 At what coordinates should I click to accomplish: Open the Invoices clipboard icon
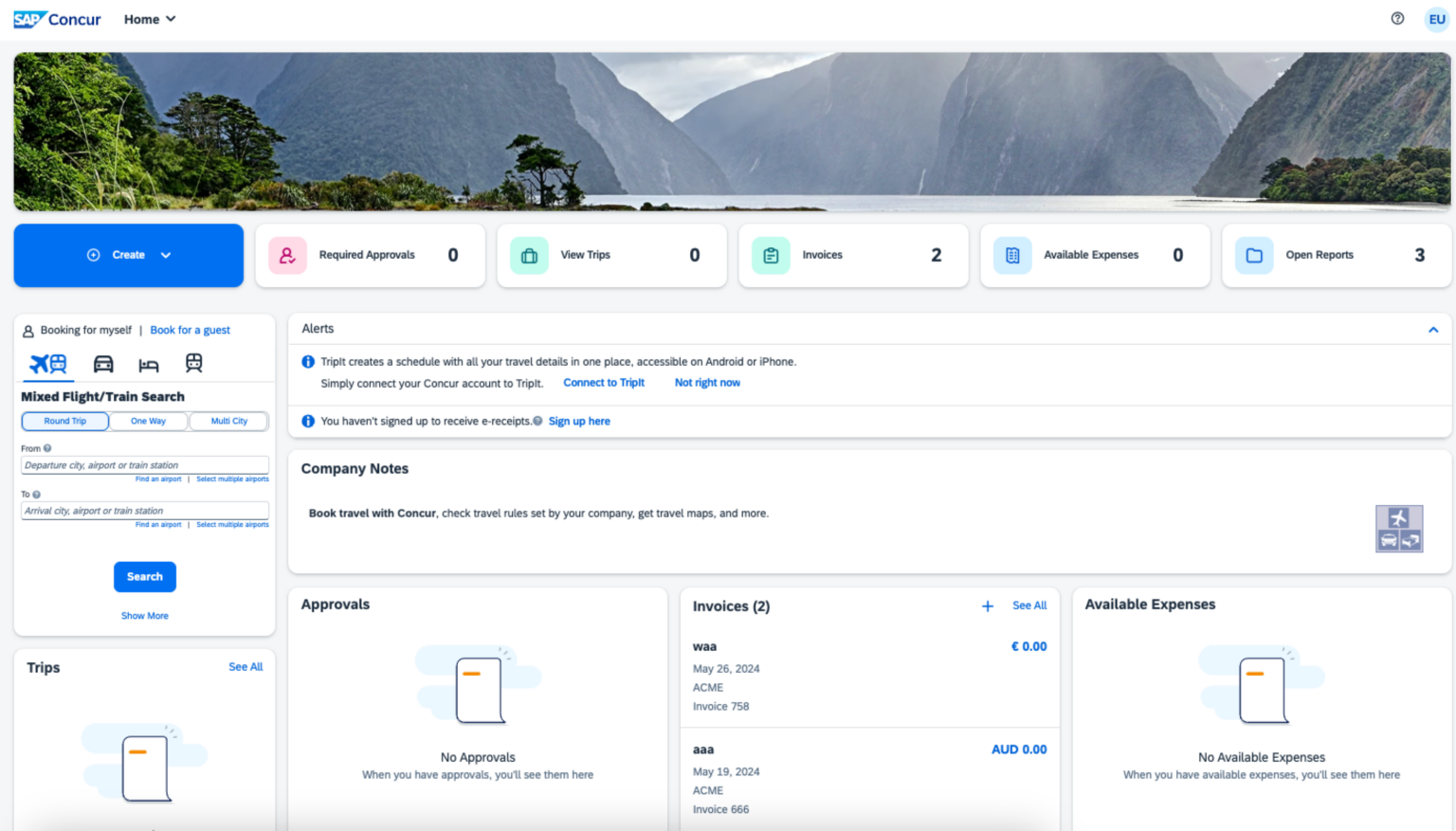click(x=771, y=255)
